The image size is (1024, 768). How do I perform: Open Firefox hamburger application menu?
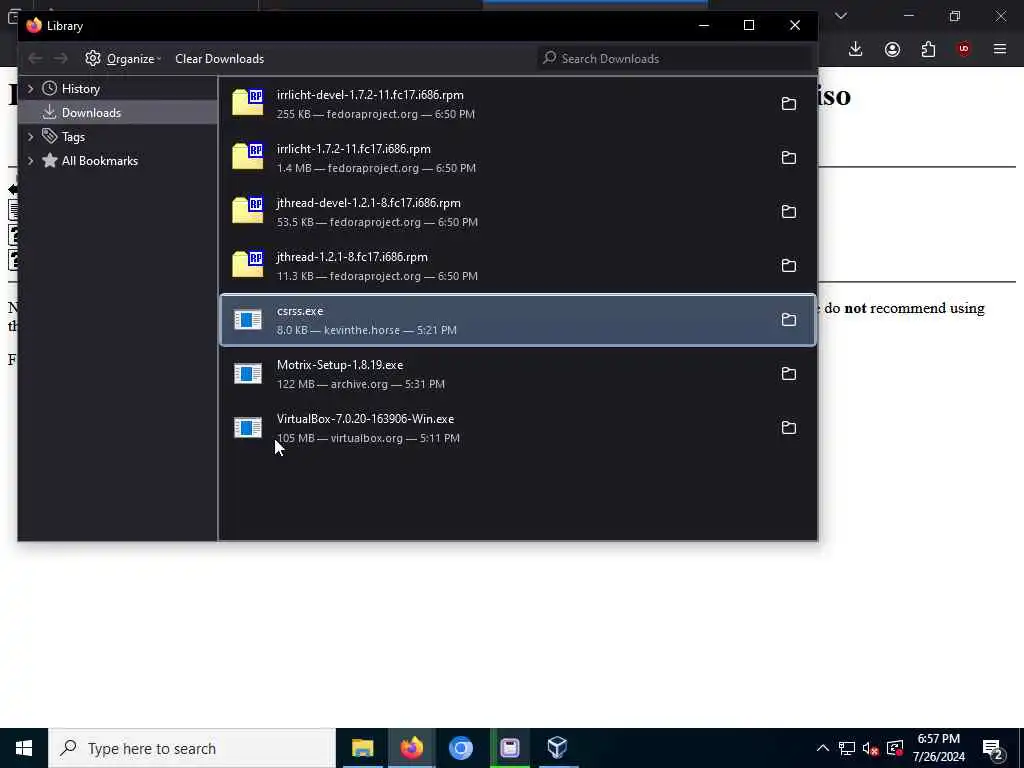(x=1000, y=49)
